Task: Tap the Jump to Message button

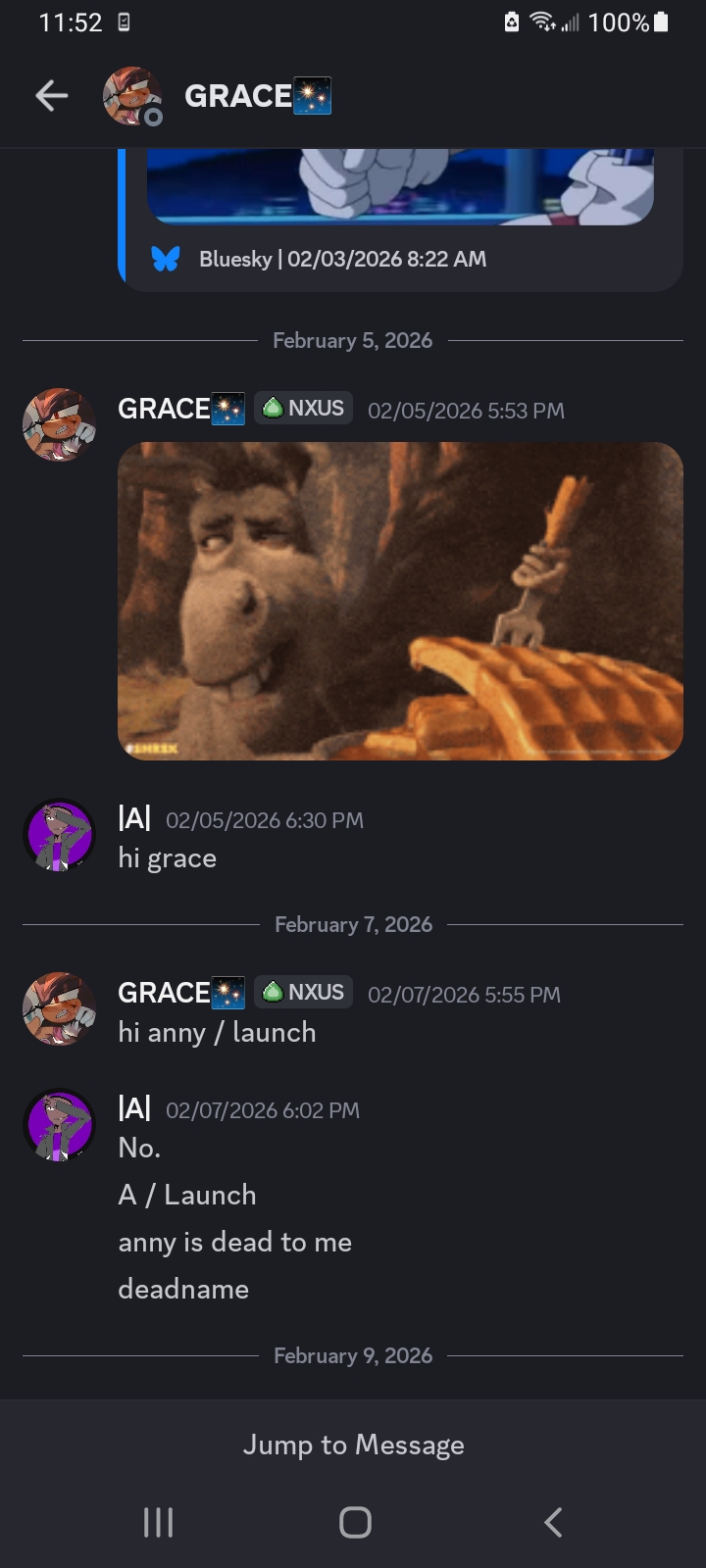Action: (x=353, y=1445)
